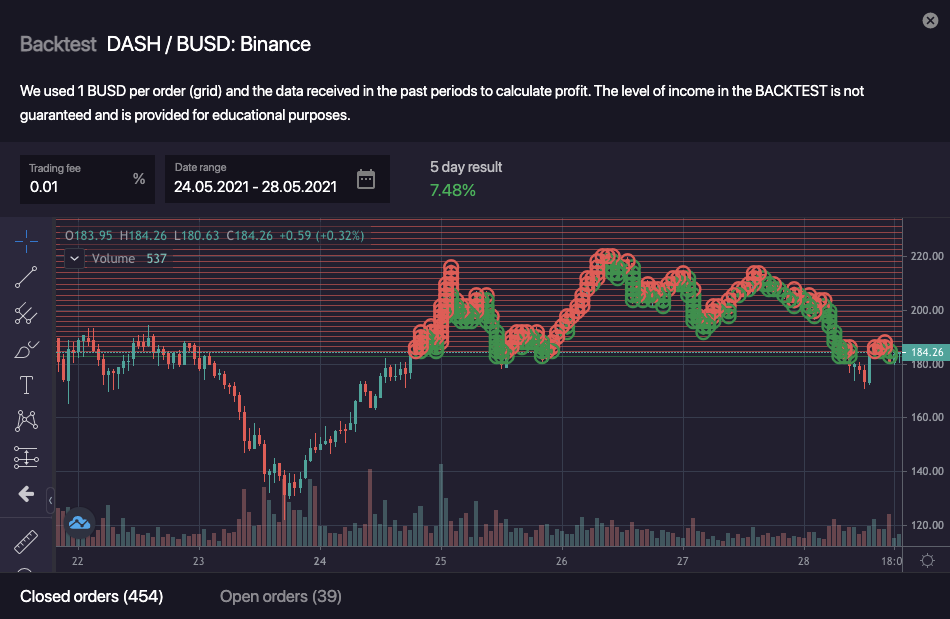Click the date range 24.05.2021 - 28.05.2021 field
The height and width of the screenshot is (619, 950).
[x=255, y=186]
